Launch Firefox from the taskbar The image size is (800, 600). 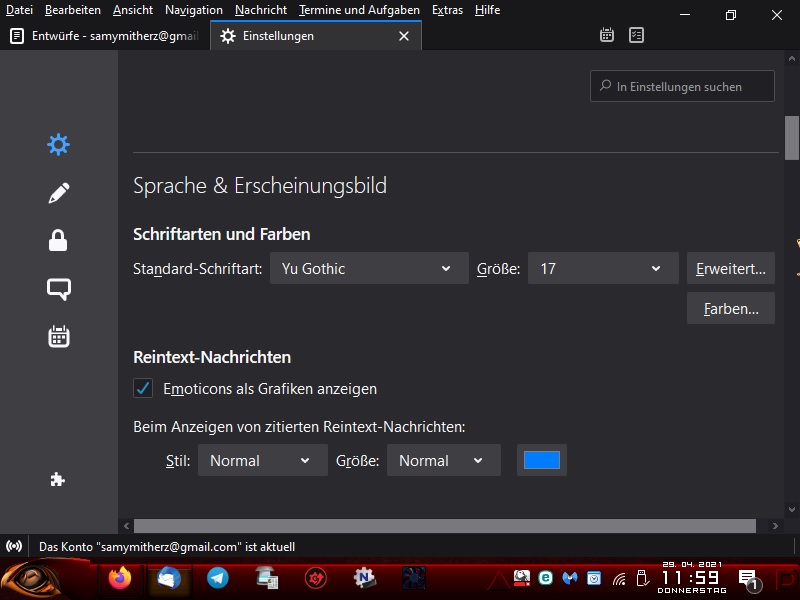click(120, 578)
